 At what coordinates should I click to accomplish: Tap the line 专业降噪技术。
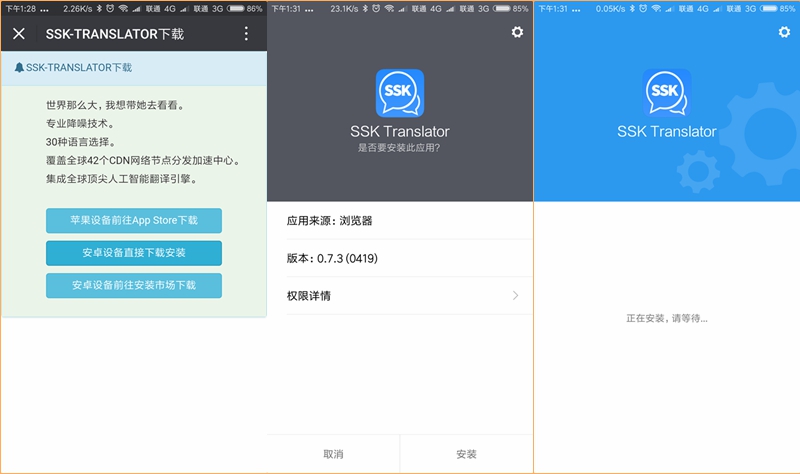pyautogui.click(x=81, y=123)
